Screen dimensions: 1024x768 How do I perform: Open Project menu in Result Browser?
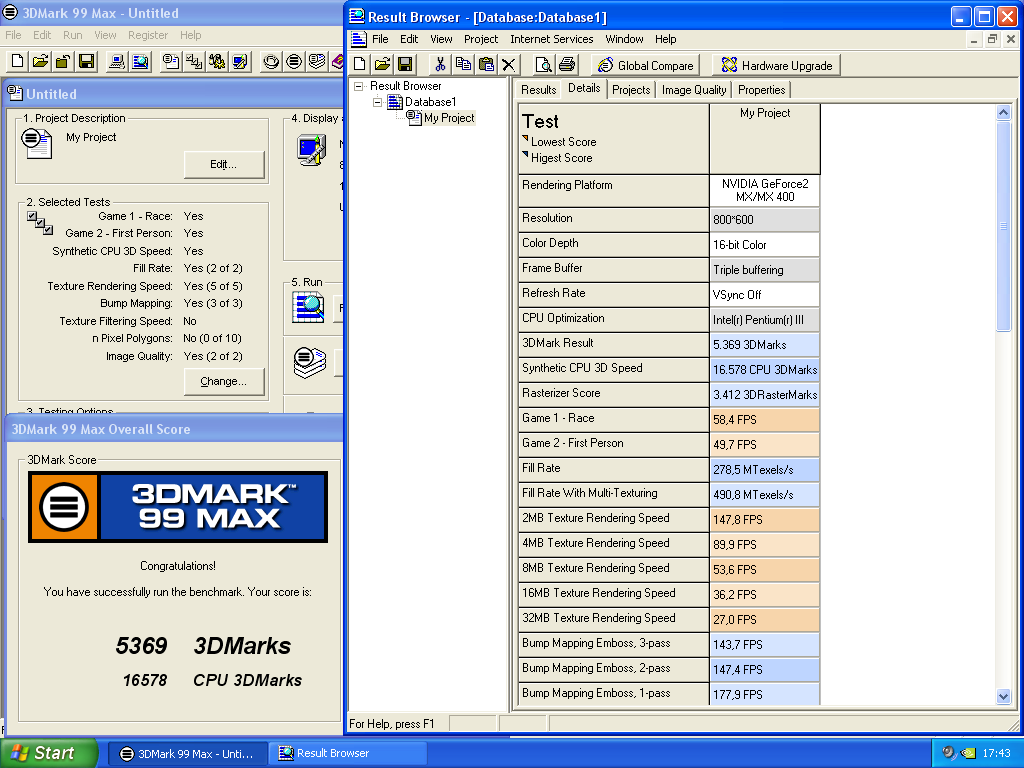coord(481,39)
